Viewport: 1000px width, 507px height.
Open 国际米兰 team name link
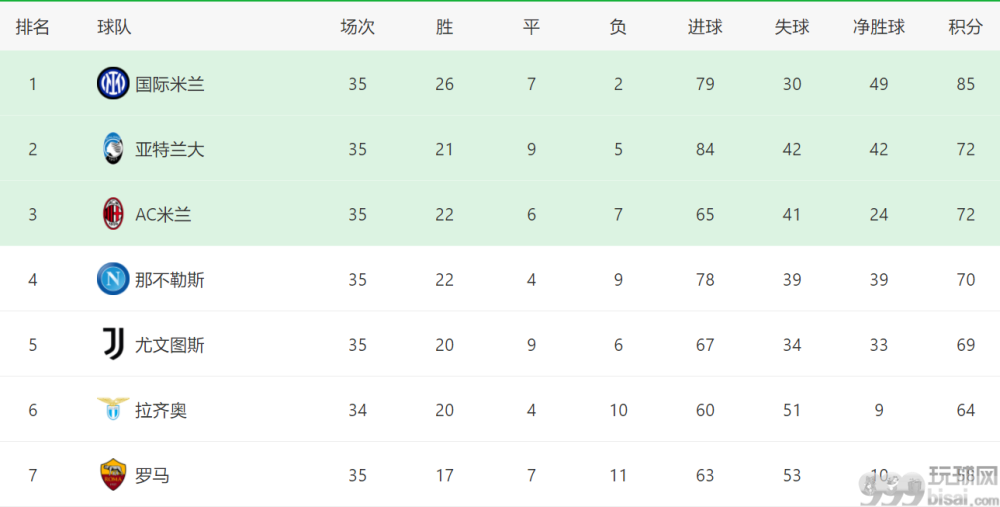[x=170, y=84]
